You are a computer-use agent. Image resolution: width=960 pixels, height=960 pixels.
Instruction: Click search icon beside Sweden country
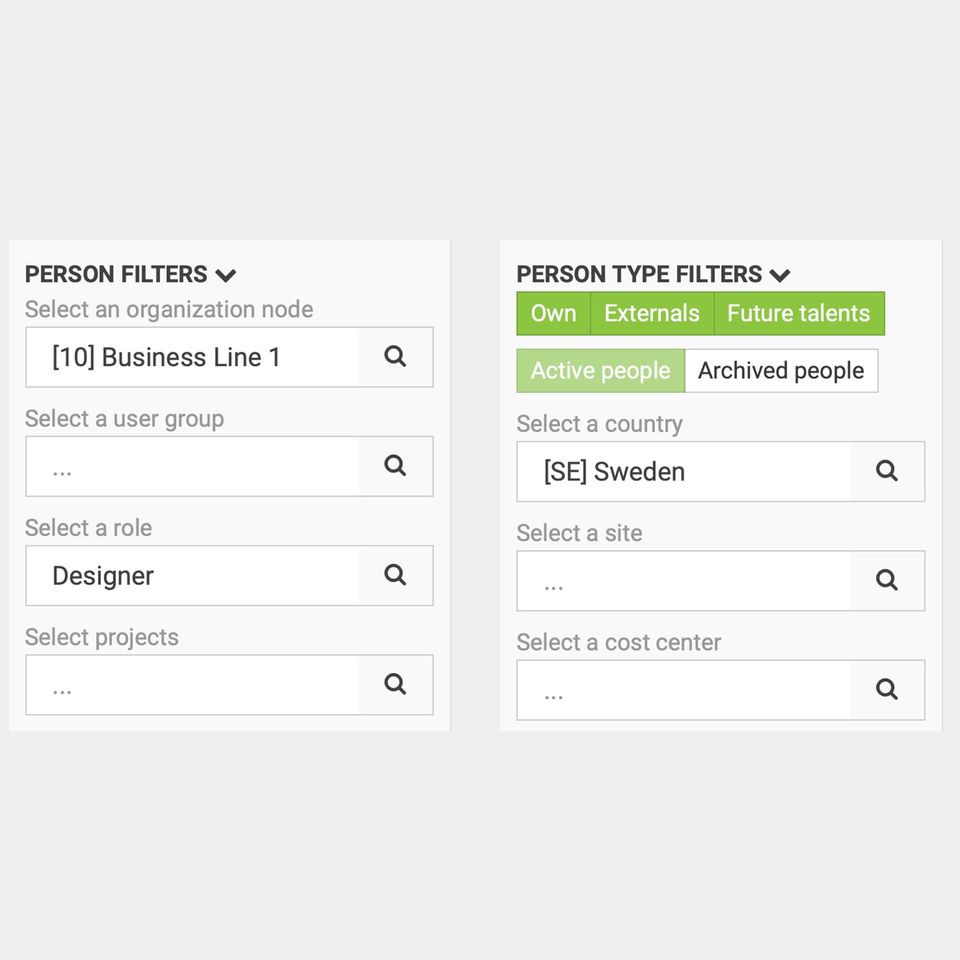(886, 471)
